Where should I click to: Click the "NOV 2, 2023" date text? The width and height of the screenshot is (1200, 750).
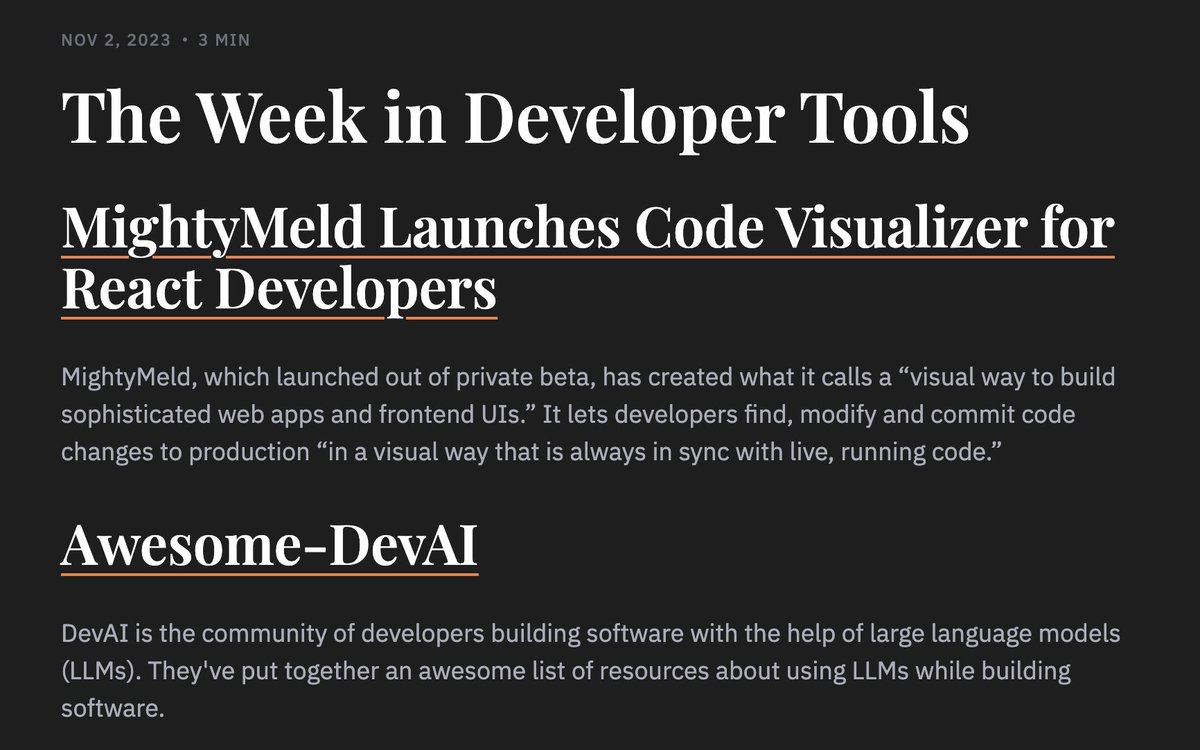(115, 41)
